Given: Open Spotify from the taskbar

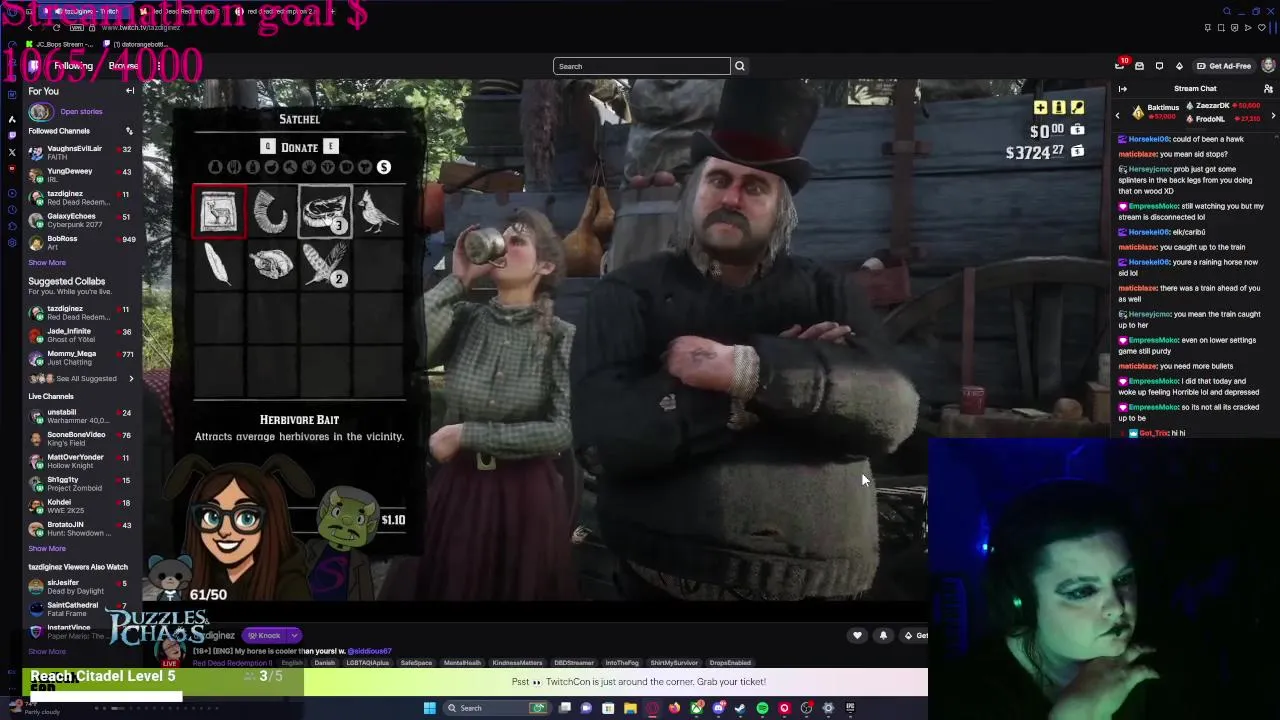Looking at the screenshot, I should tap(763, 708).
